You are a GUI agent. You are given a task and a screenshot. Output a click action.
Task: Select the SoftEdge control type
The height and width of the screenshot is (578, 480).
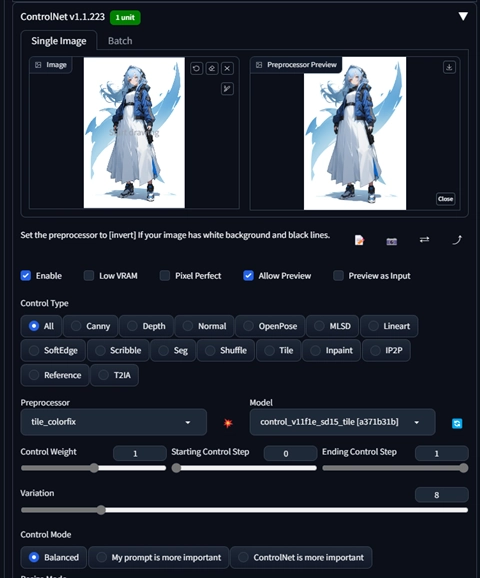click(53, 351)
